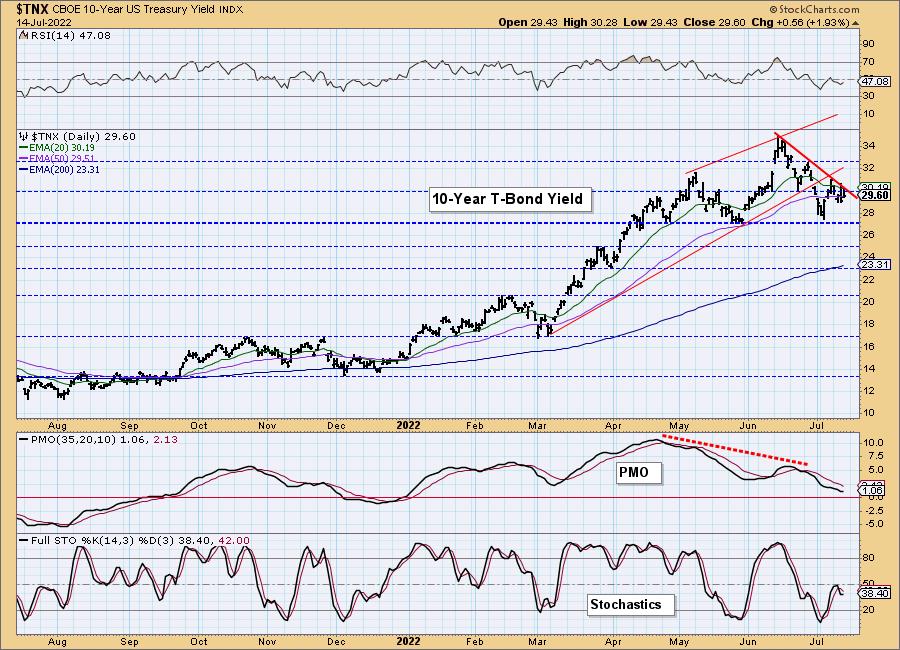Screen dimensions: 900x650
Task: Click the small icon left of RSI(14)
Action: [23, 36]
